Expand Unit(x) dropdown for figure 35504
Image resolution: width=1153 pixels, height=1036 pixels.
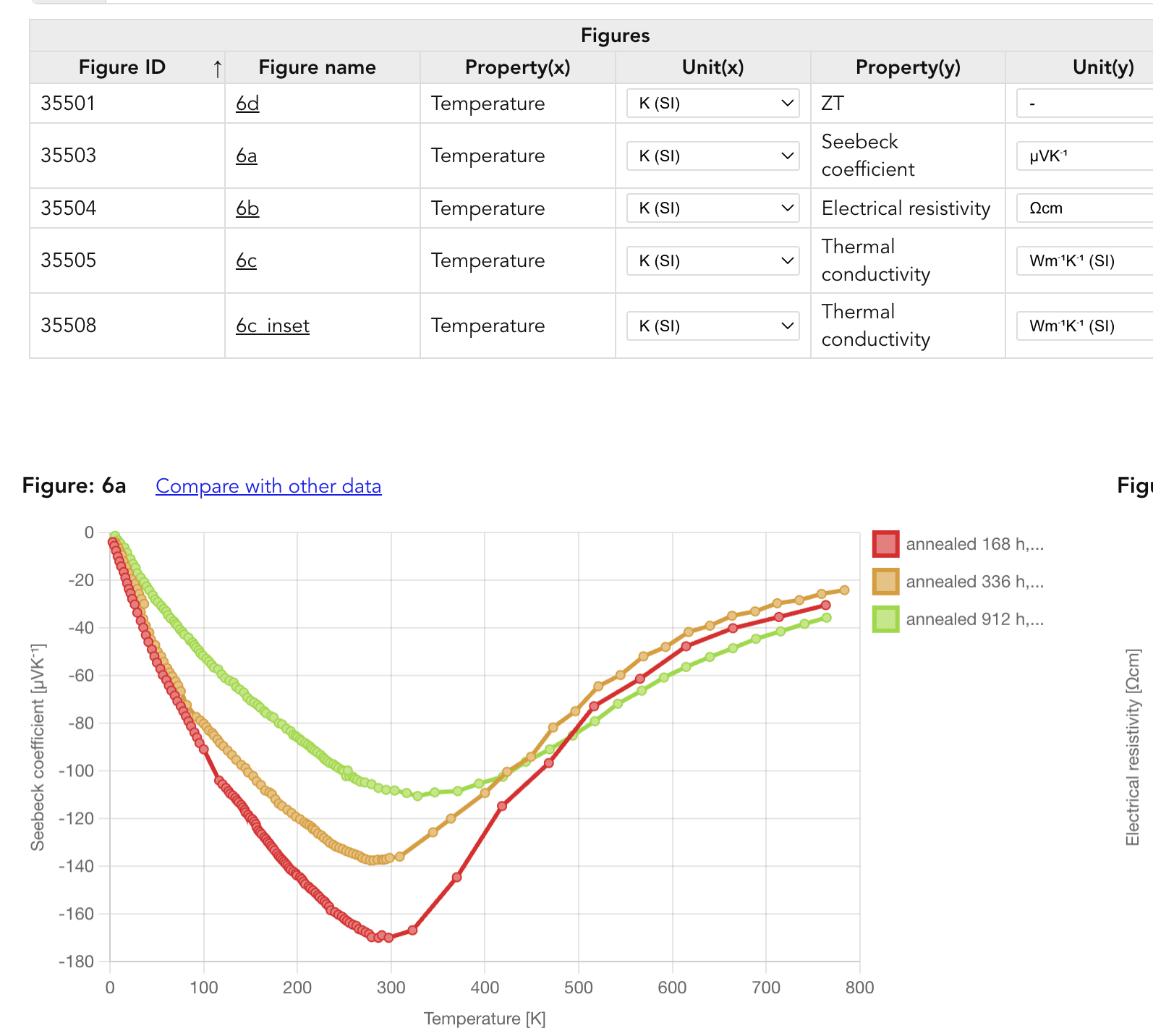click(712, 208)
